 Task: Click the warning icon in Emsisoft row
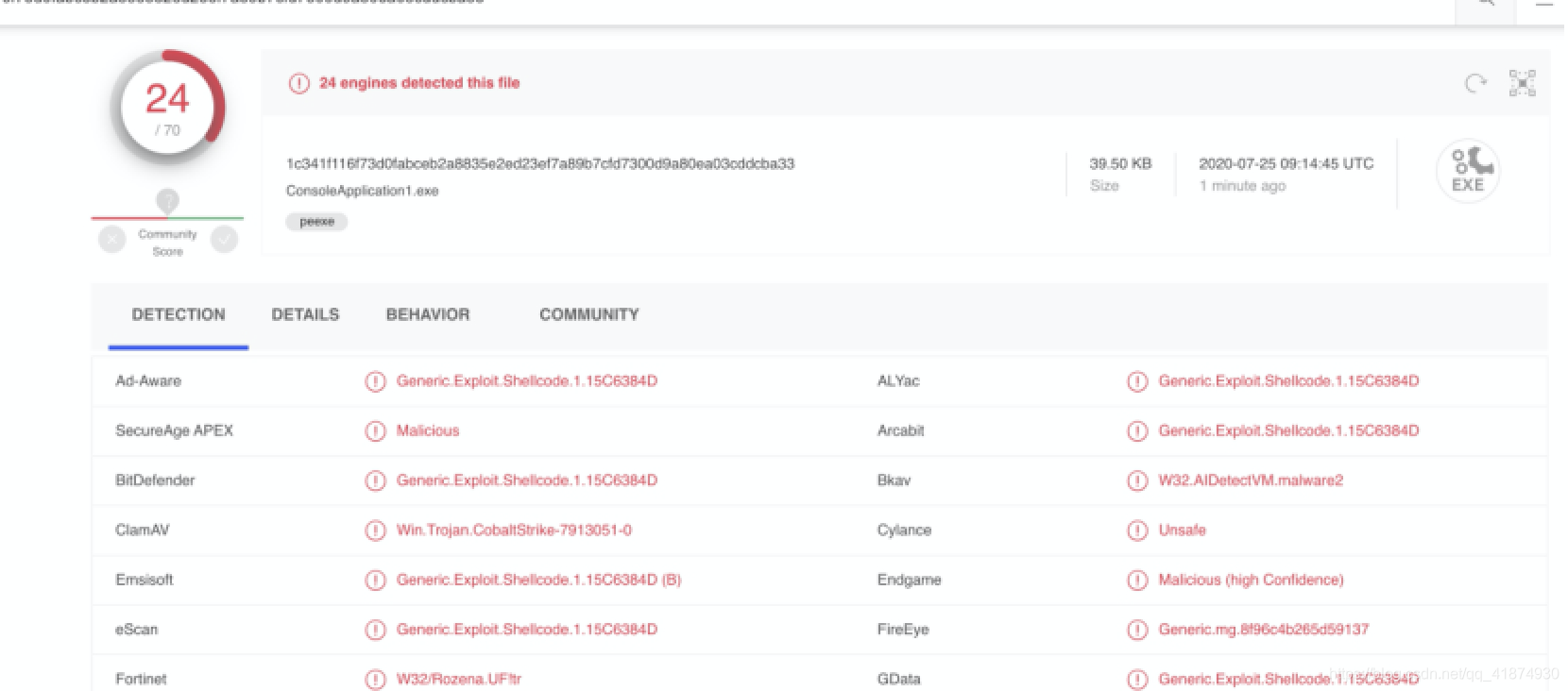pos(375,580)
